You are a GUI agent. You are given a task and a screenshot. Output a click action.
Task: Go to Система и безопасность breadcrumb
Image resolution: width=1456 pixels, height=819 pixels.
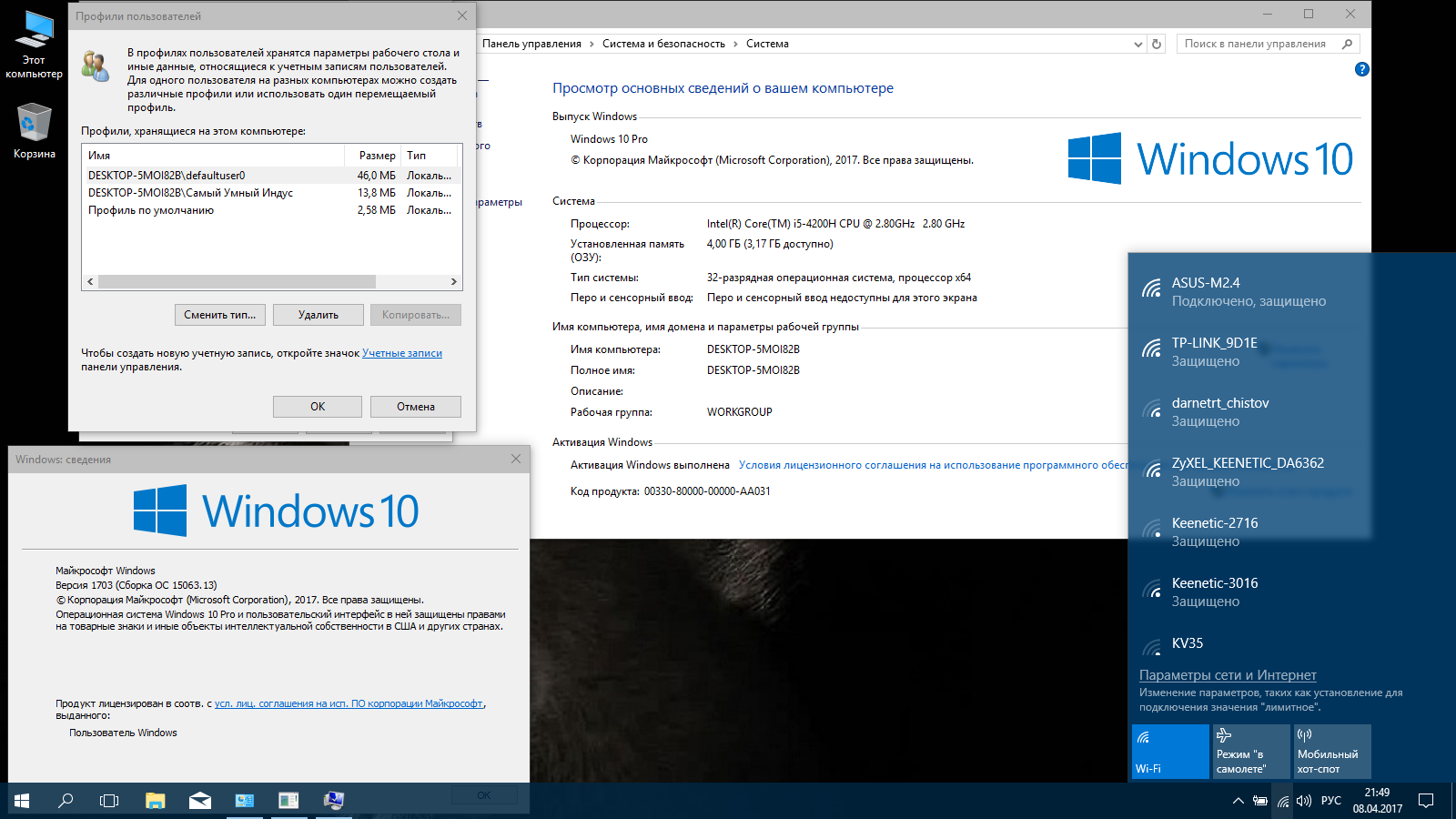point(663,44)
